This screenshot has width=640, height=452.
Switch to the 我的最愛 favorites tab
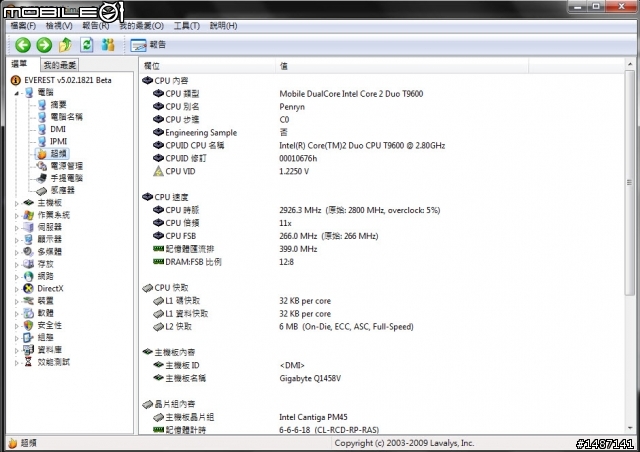tap(60, 65)
